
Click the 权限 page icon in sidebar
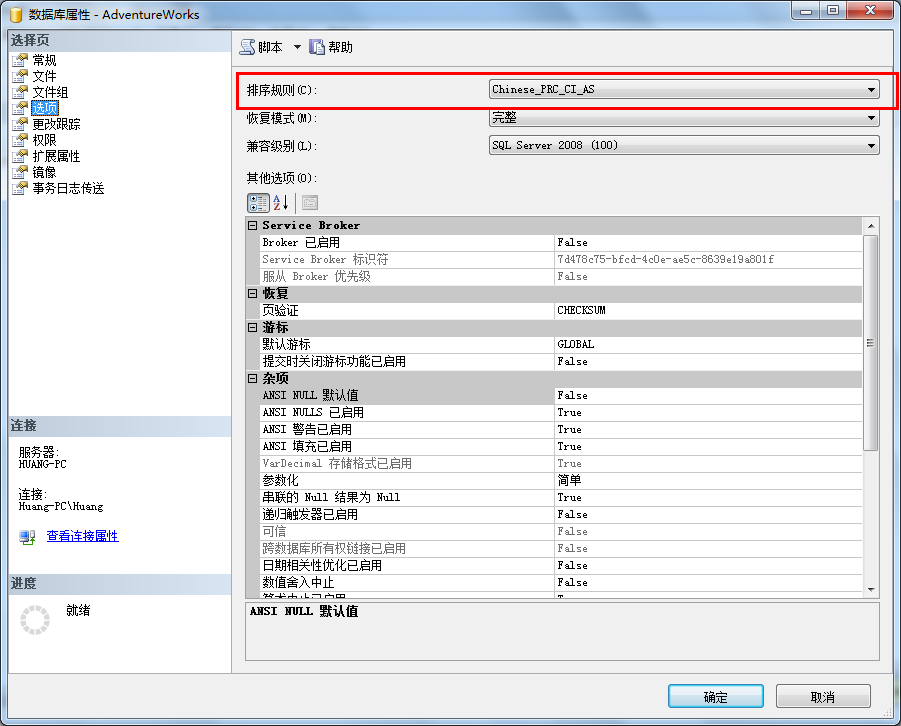tap(22, 140)
